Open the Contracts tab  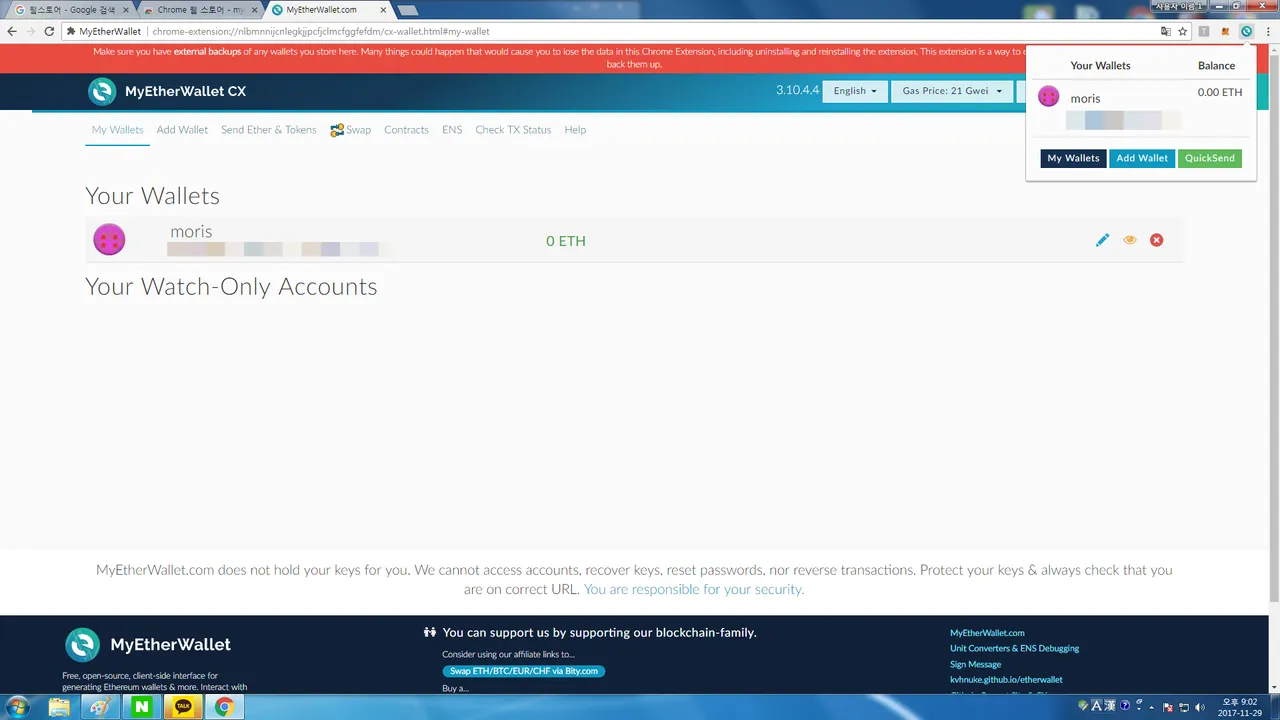click(406, 130)
